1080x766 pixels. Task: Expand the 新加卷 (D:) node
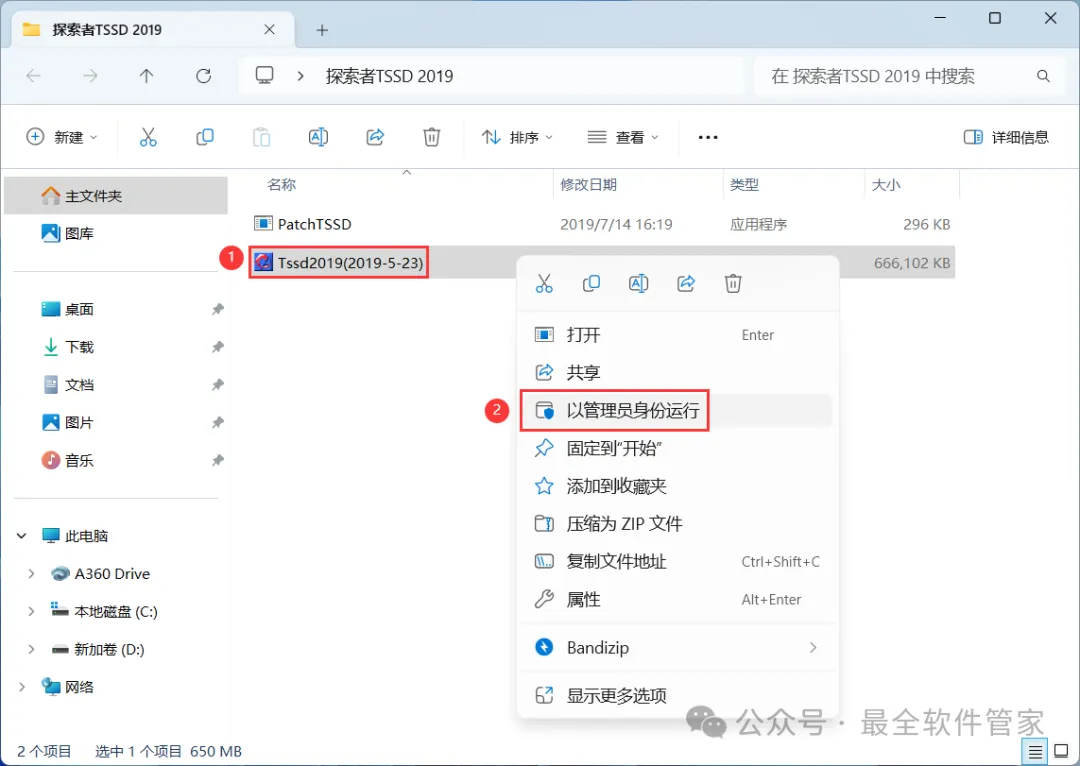click(31, 650)
